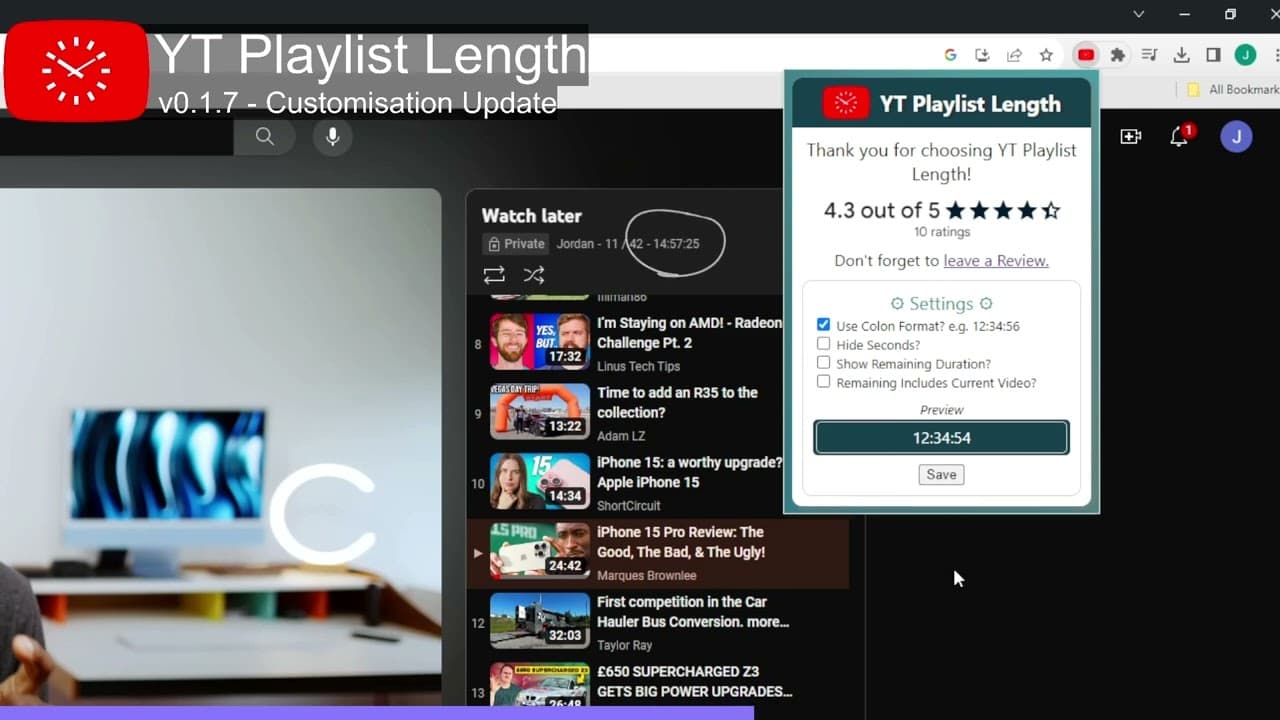Image resolution: width=1280 pixels, height=720 pixels.
Task: Click the share this page icon
Action: [x=1014, y=55]
